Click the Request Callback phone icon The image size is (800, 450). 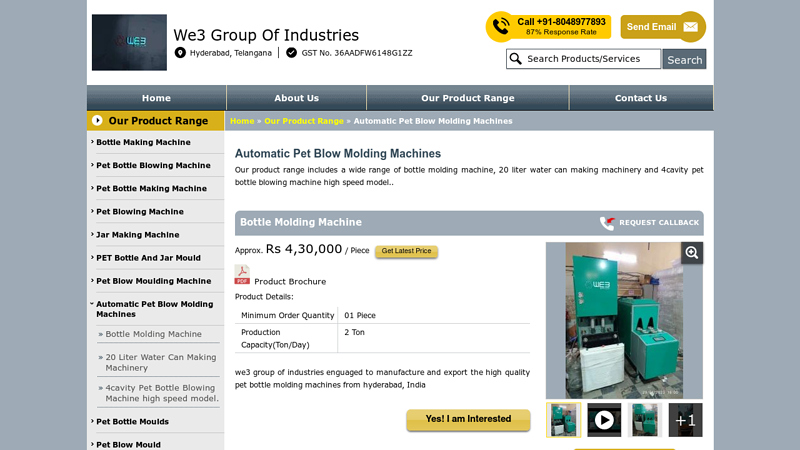pyautogui.click(x=607, y=223)
